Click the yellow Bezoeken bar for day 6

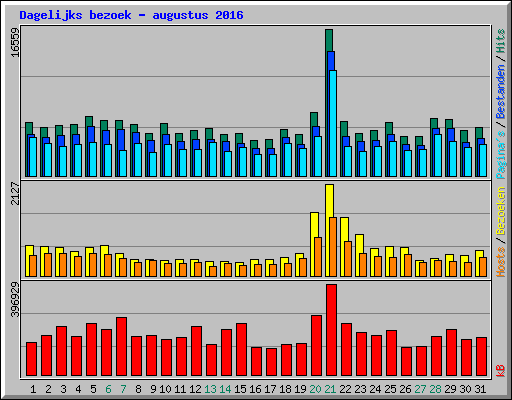(103, 261)
